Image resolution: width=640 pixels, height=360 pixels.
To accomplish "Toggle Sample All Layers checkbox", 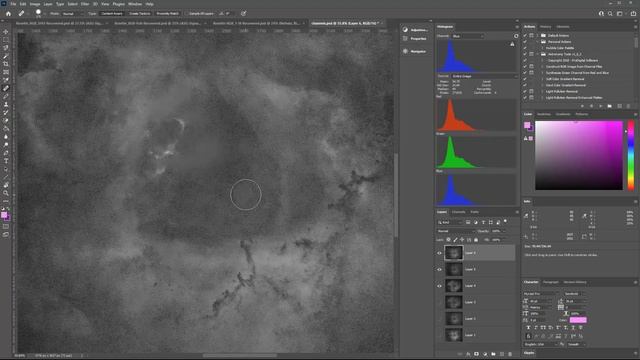I will coord(187,13).
